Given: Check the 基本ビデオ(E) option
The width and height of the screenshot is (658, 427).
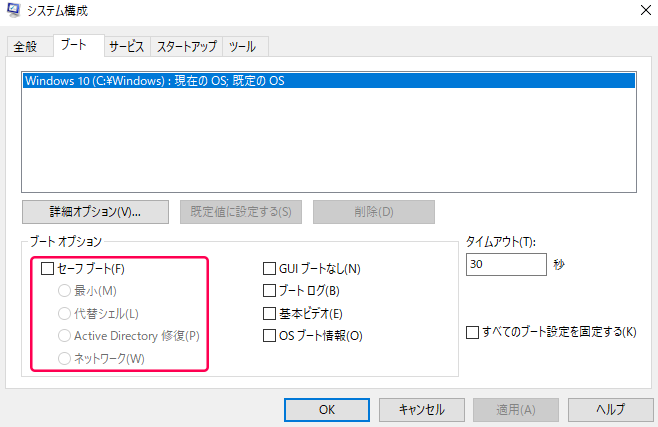Looking at the screenshot, I should (x=269, y=313).
